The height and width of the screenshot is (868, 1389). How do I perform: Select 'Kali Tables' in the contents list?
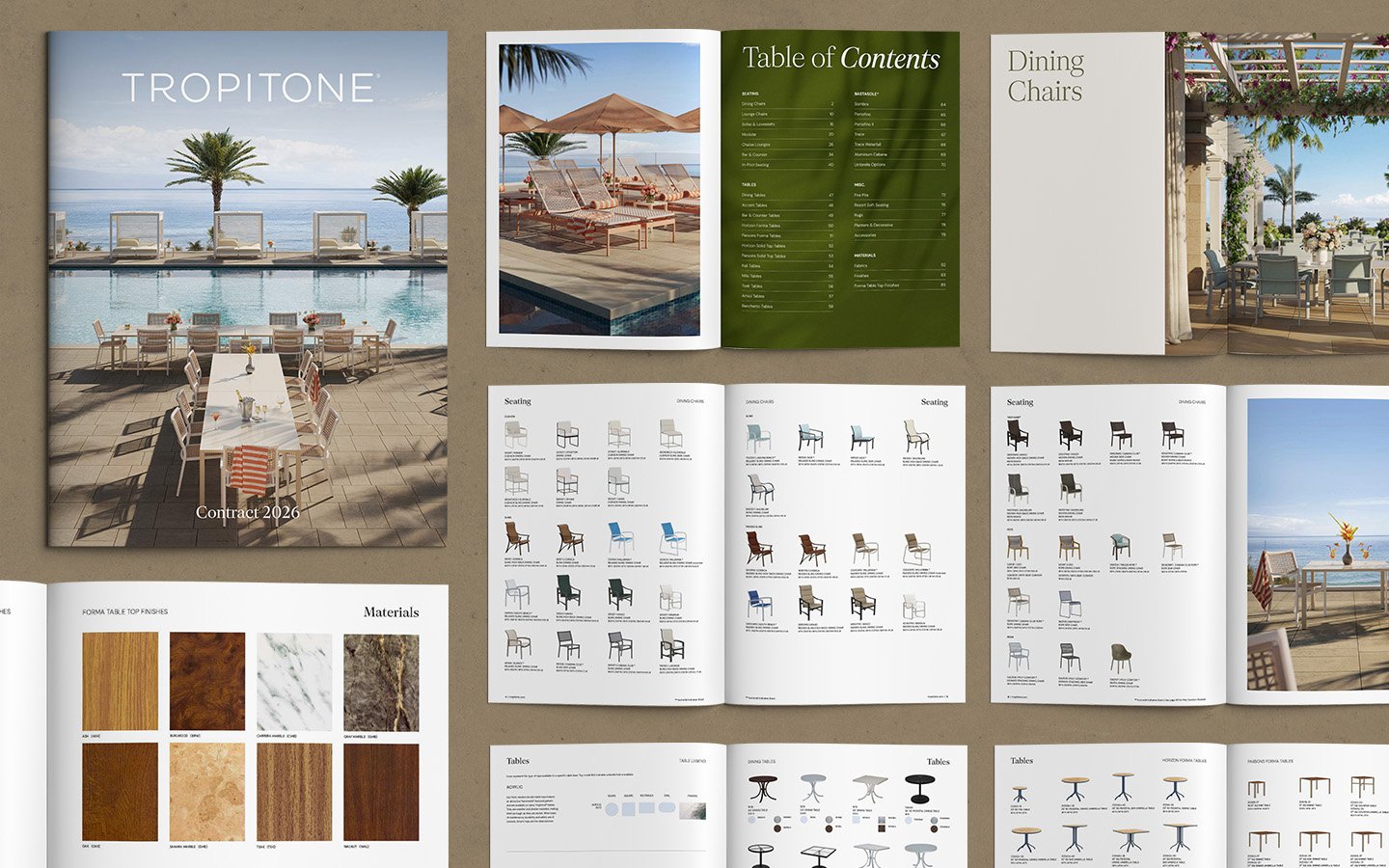point(750,266)
